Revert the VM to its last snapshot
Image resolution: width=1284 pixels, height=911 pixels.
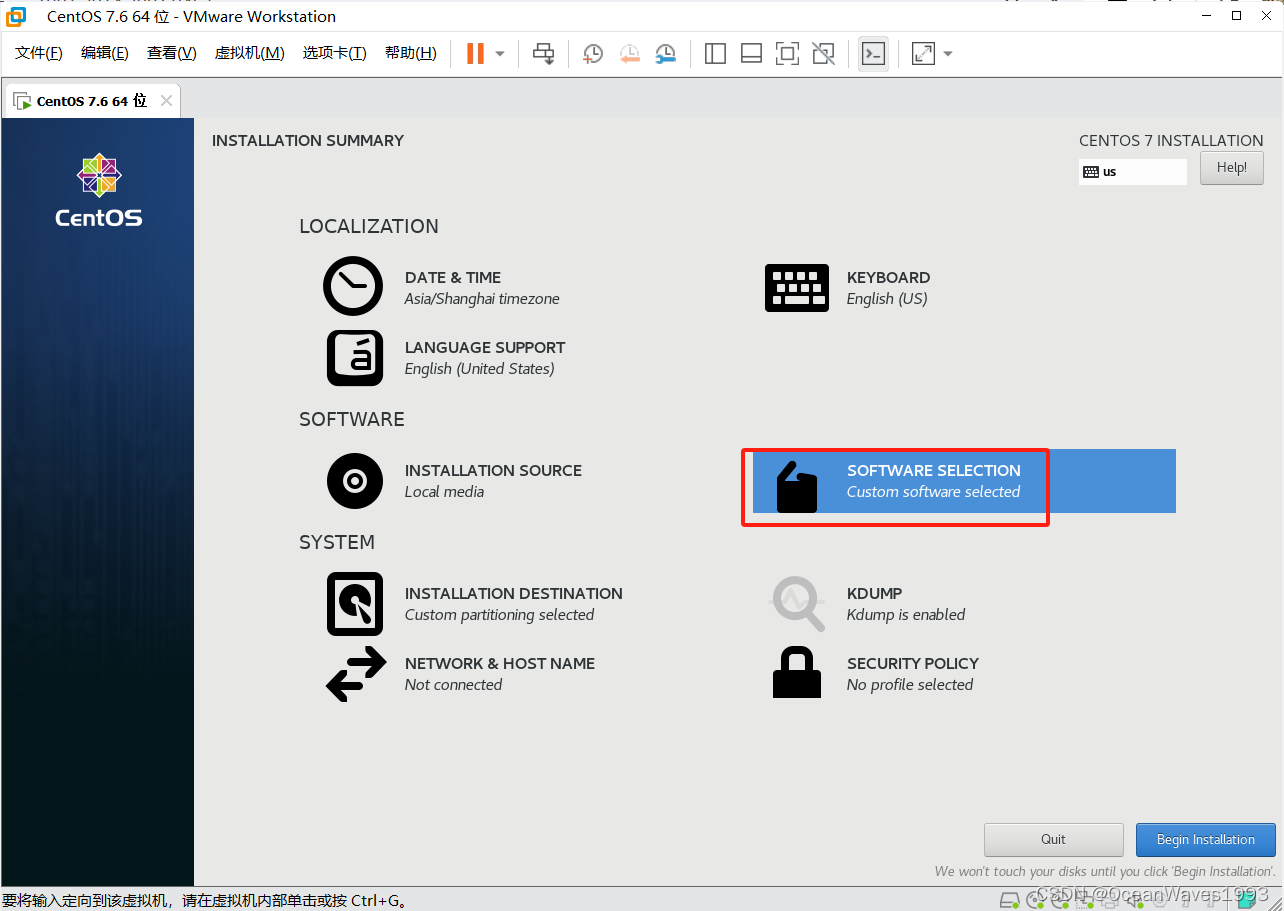pos(629,54)
